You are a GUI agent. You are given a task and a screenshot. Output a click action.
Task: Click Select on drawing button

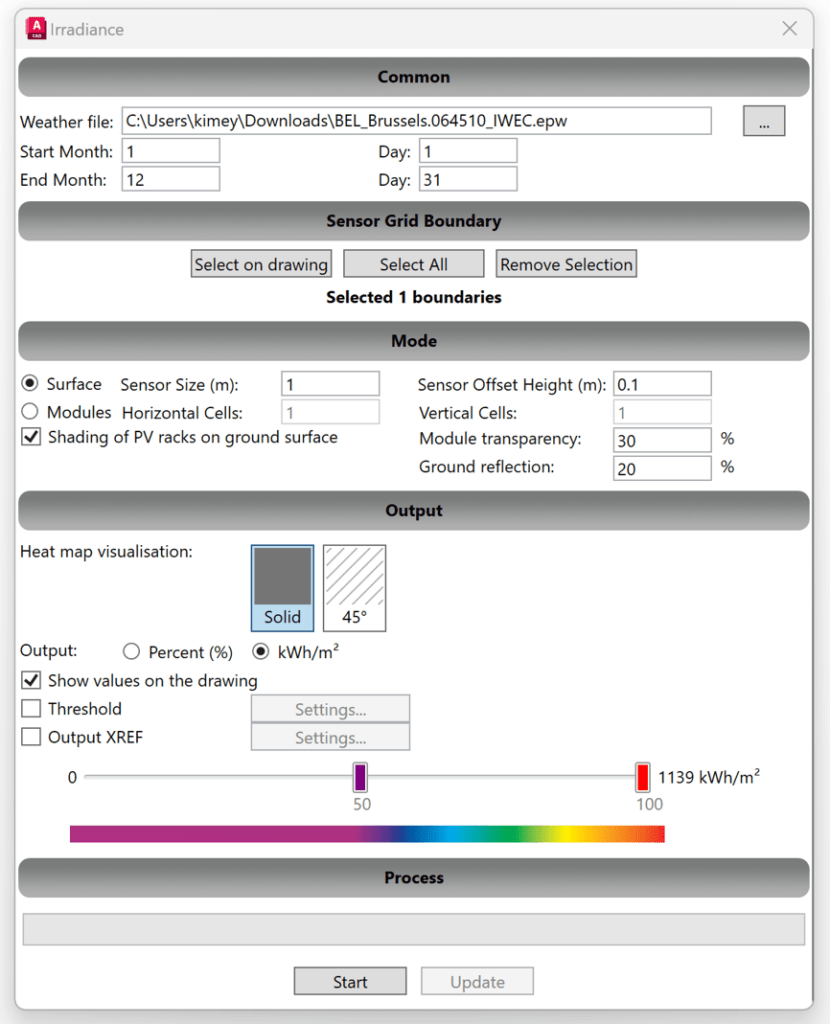pos(261,264)
